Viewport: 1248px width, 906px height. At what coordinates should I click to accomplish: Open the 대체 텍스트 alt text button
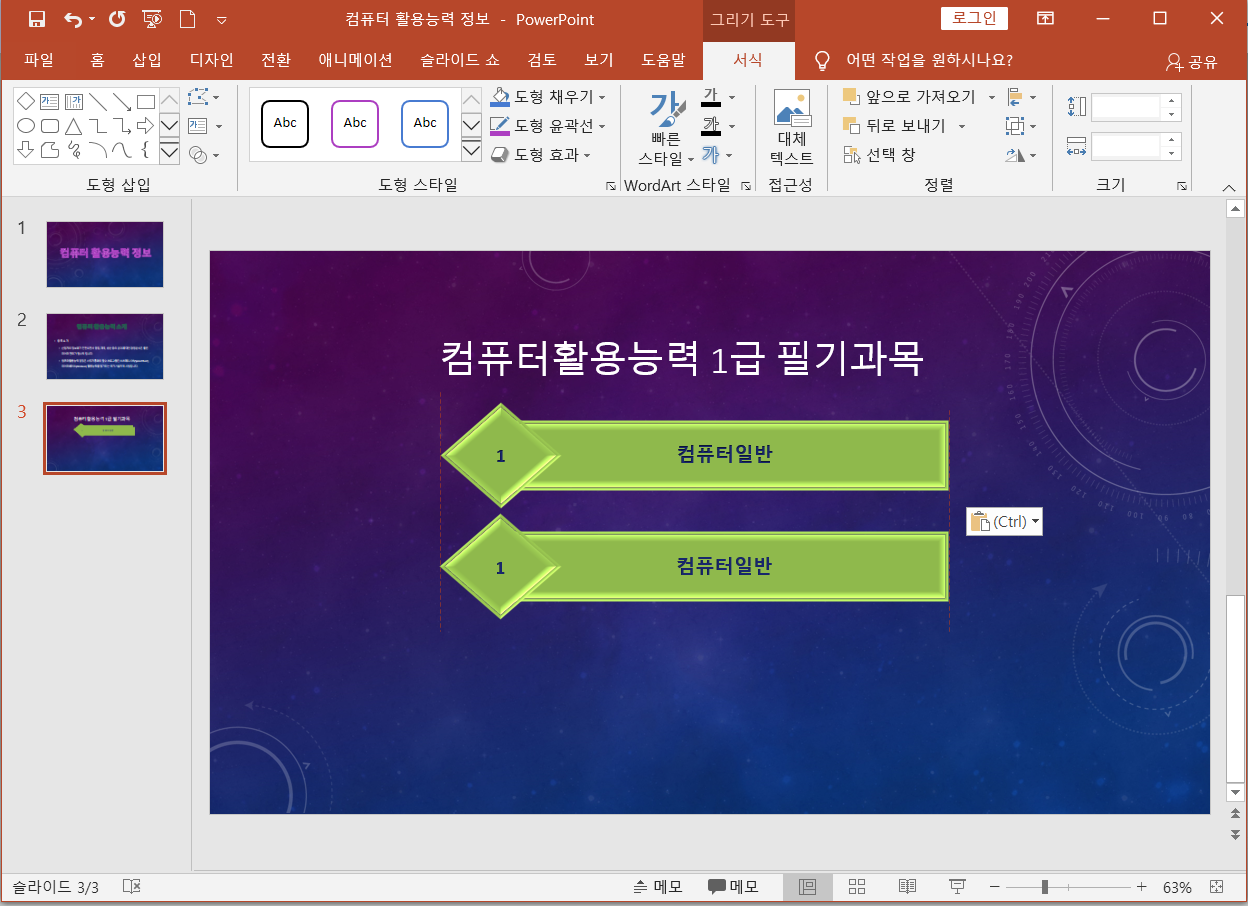point(792,128)
